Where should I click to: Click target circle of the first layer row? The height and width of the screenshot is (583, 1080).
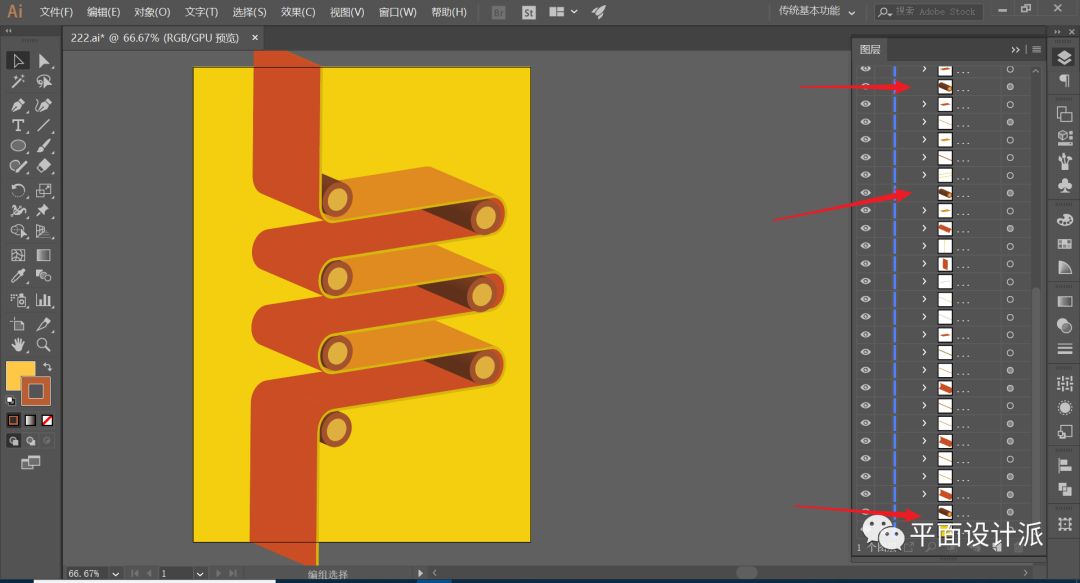click(x=1010, y=70)
